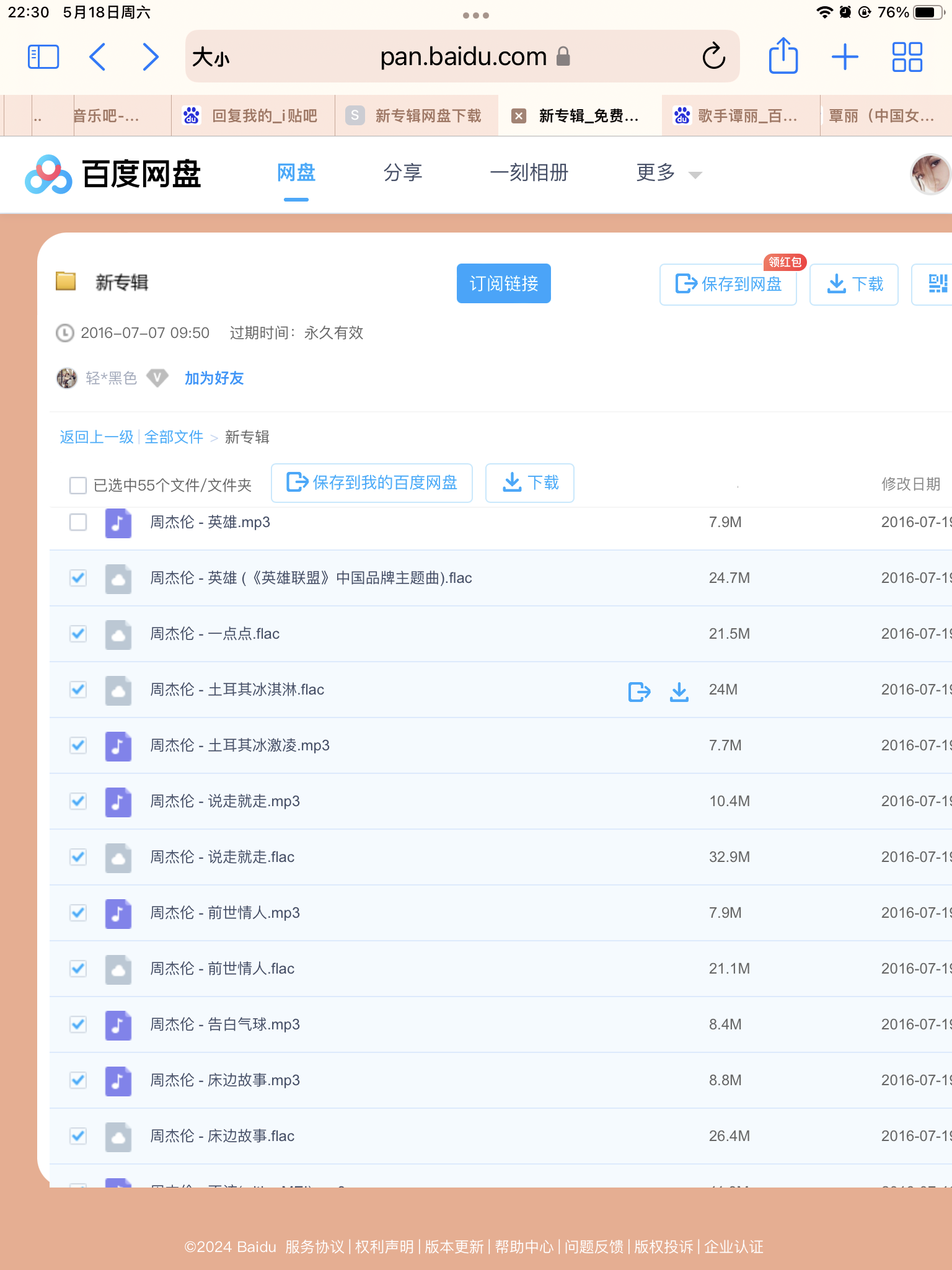The height and width of the screenshot is (1270, 952).
Task: Open the user avatar profile
Action: coord(930,174)
